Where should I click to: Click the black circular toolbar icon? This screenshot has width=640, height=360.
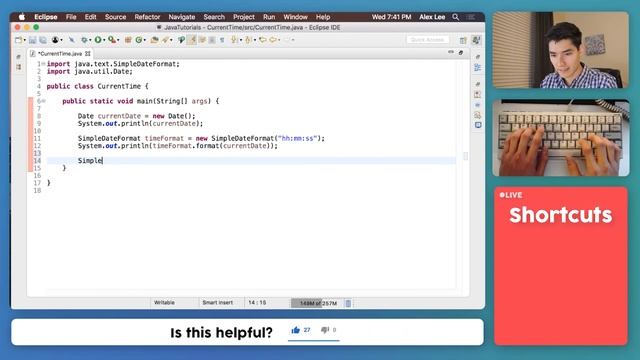[x=55, y=40]
